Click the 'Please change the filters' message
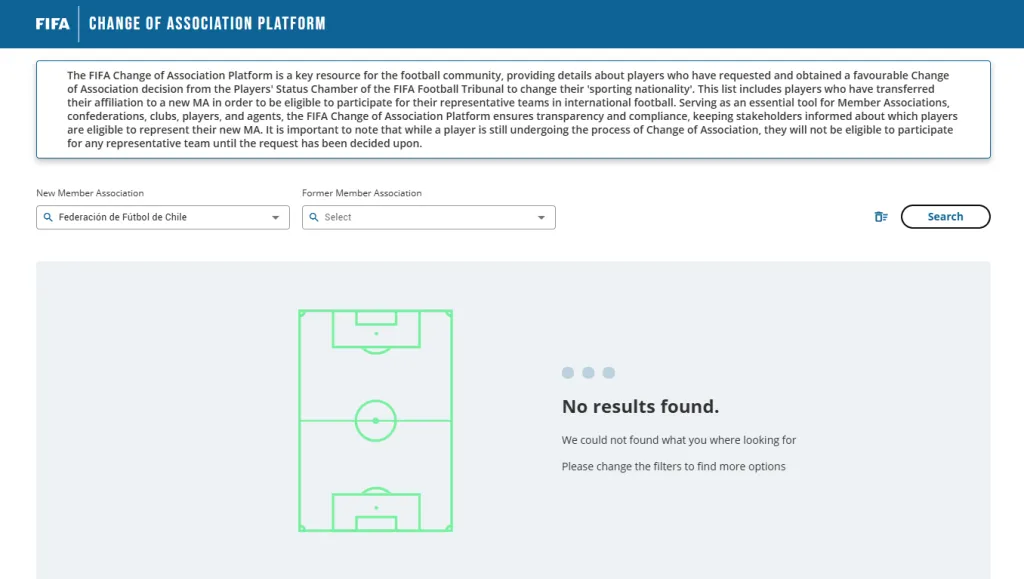Viewport: 1024px width, 579px height. [x=673, y=466]
